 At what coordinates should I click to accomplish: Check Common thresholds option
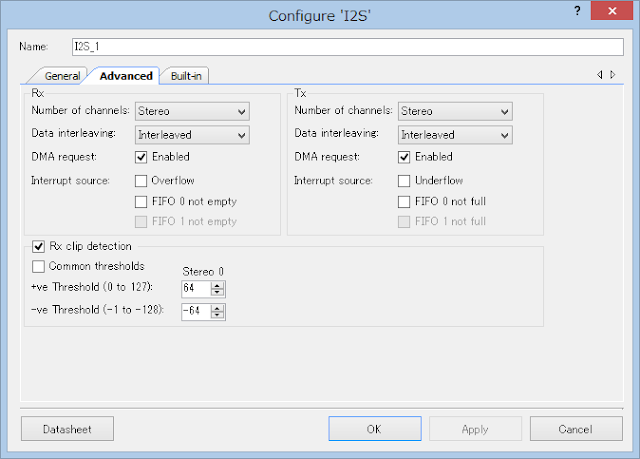coord(38,266)
